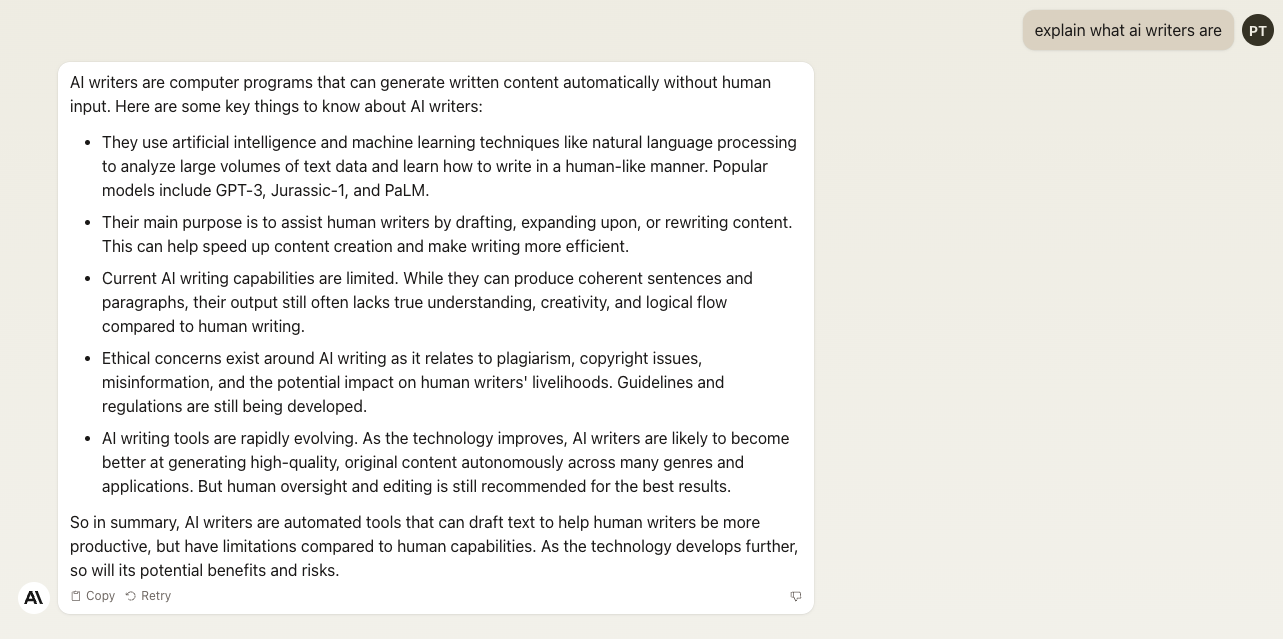Click the PT initials on the profile badge
The width and height of the screenshot is (1283, 639).
point(1257,30)
